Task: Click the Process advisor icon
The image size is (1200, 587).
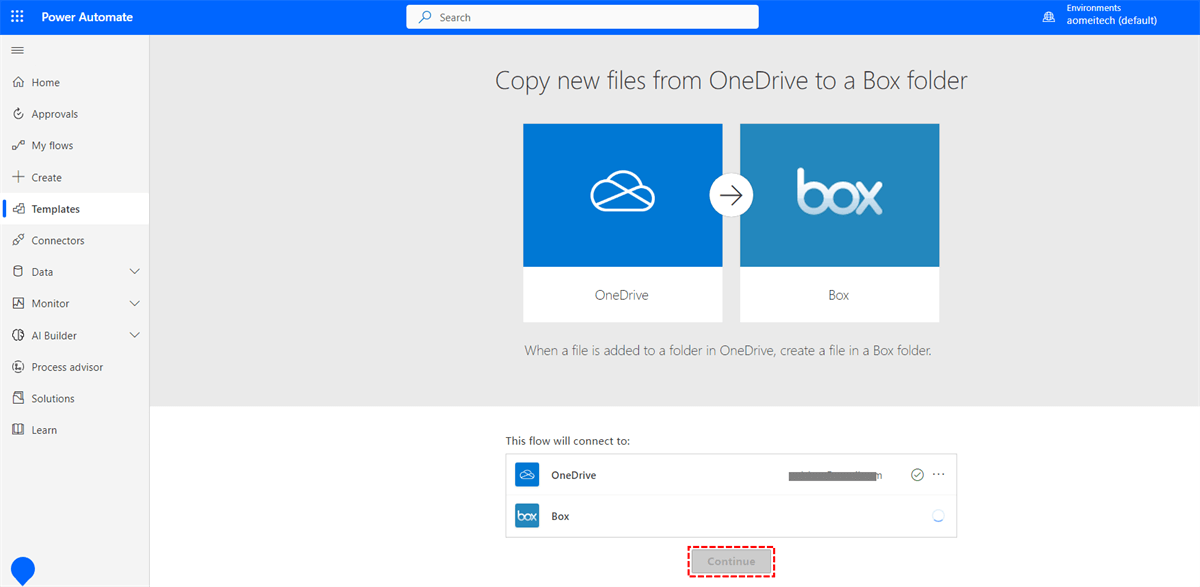Action: click(18, 367)
